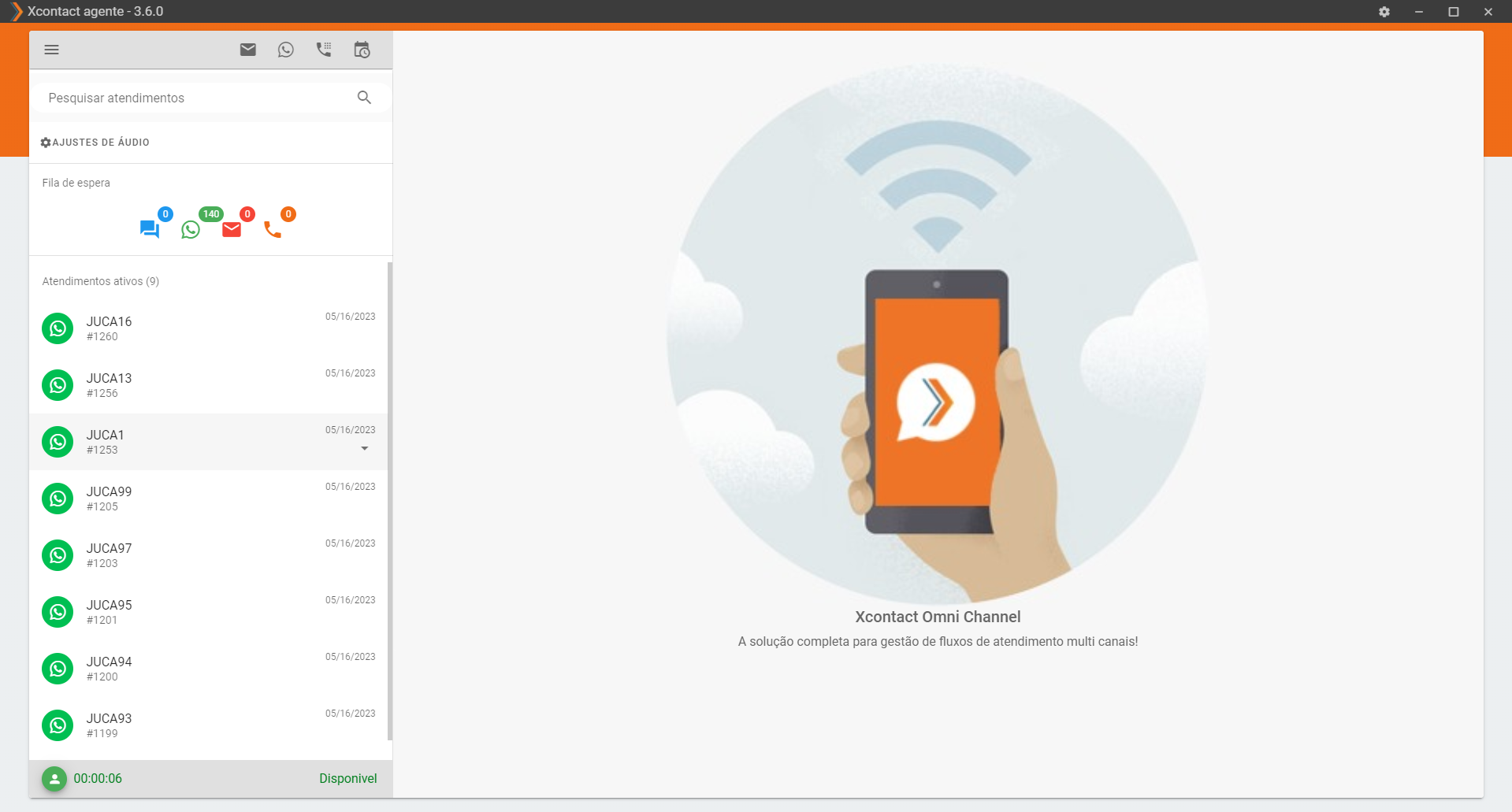This screenshot has height=812, width=1512.
Task: Click the WhatsApp toolbar icon
Action: pos(286,50)
